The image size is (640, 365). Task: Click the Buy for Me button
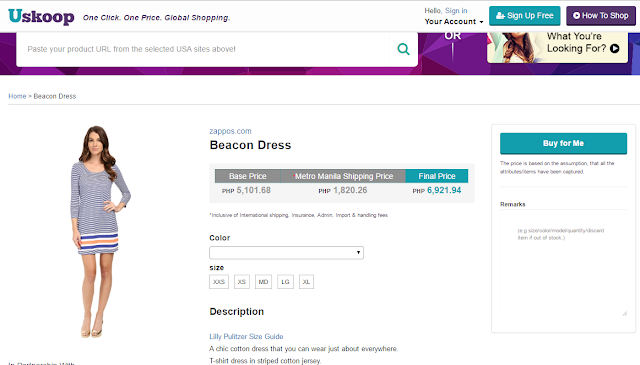click(563, 143)
